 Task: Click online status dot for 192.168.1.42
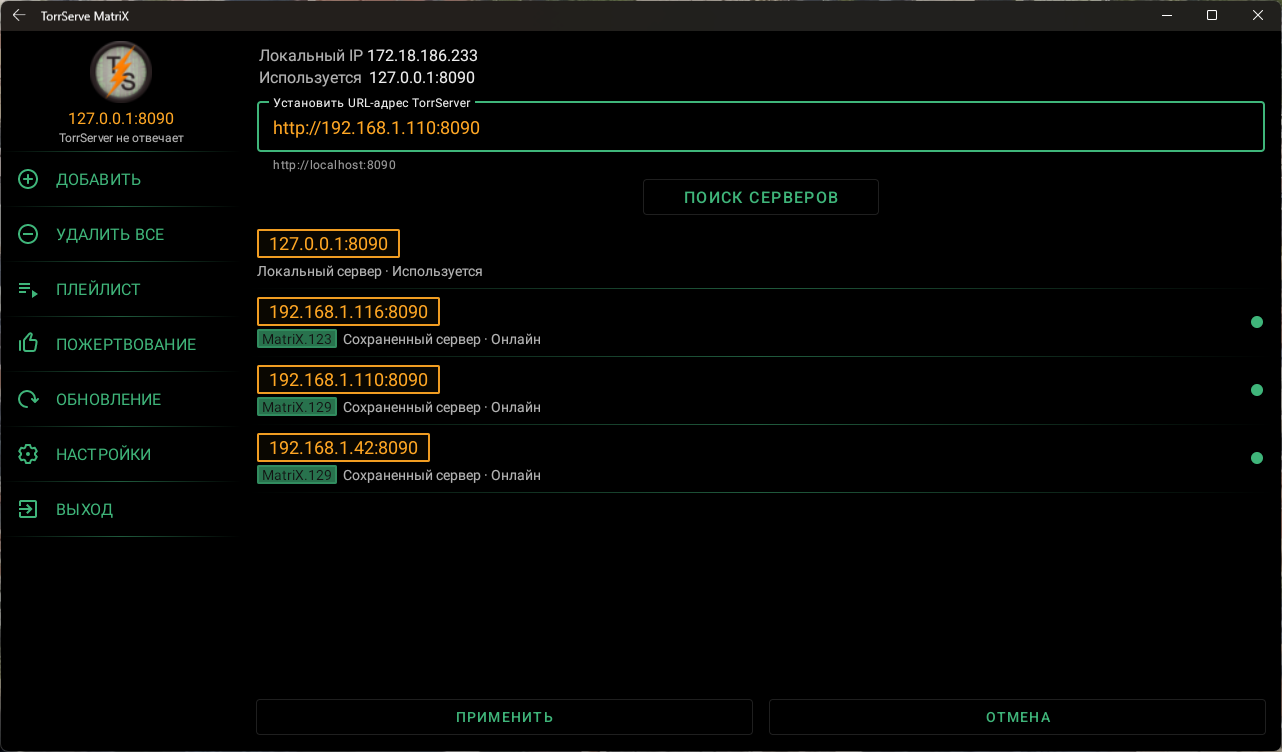1257,458
